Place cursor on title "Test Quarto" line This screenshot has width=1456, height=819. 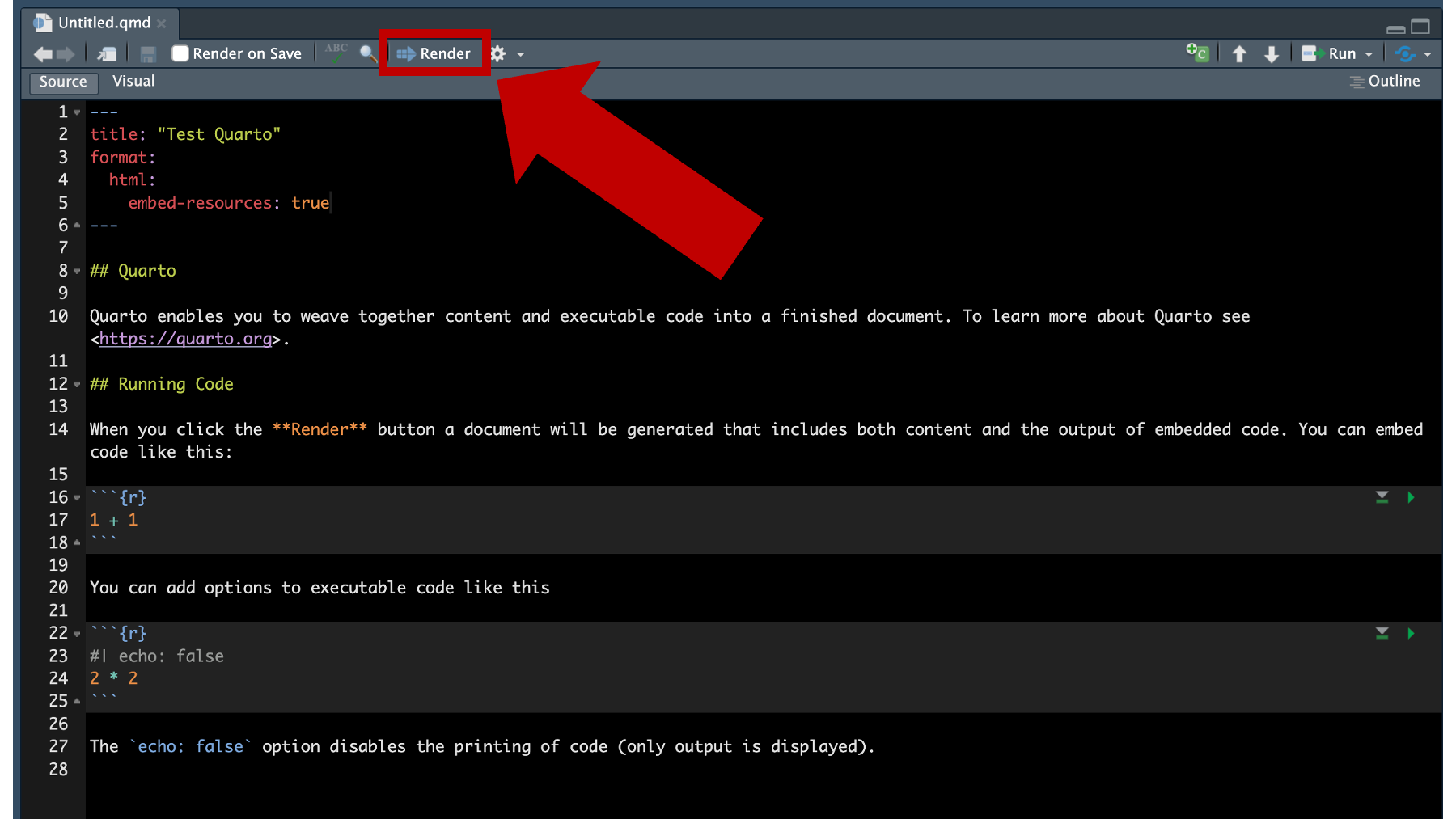click(x=185, y=134)
